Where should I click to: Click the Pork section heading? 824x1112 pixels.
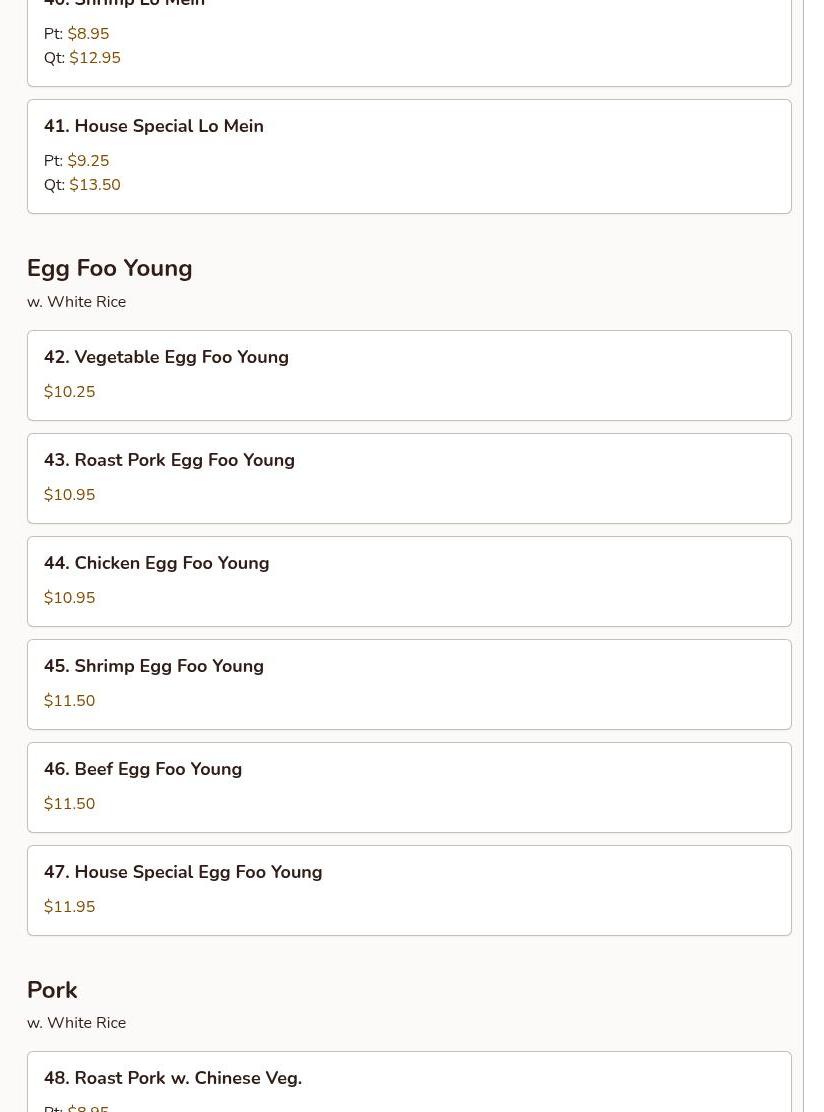click(x=52, y=990)
